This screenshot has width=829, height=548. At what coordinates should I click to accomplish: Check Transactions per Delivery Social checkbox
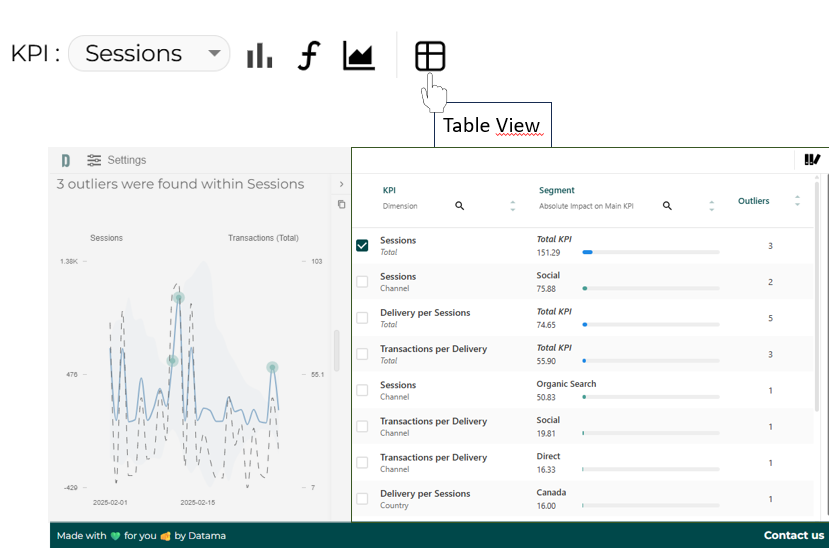coord(362,426)
